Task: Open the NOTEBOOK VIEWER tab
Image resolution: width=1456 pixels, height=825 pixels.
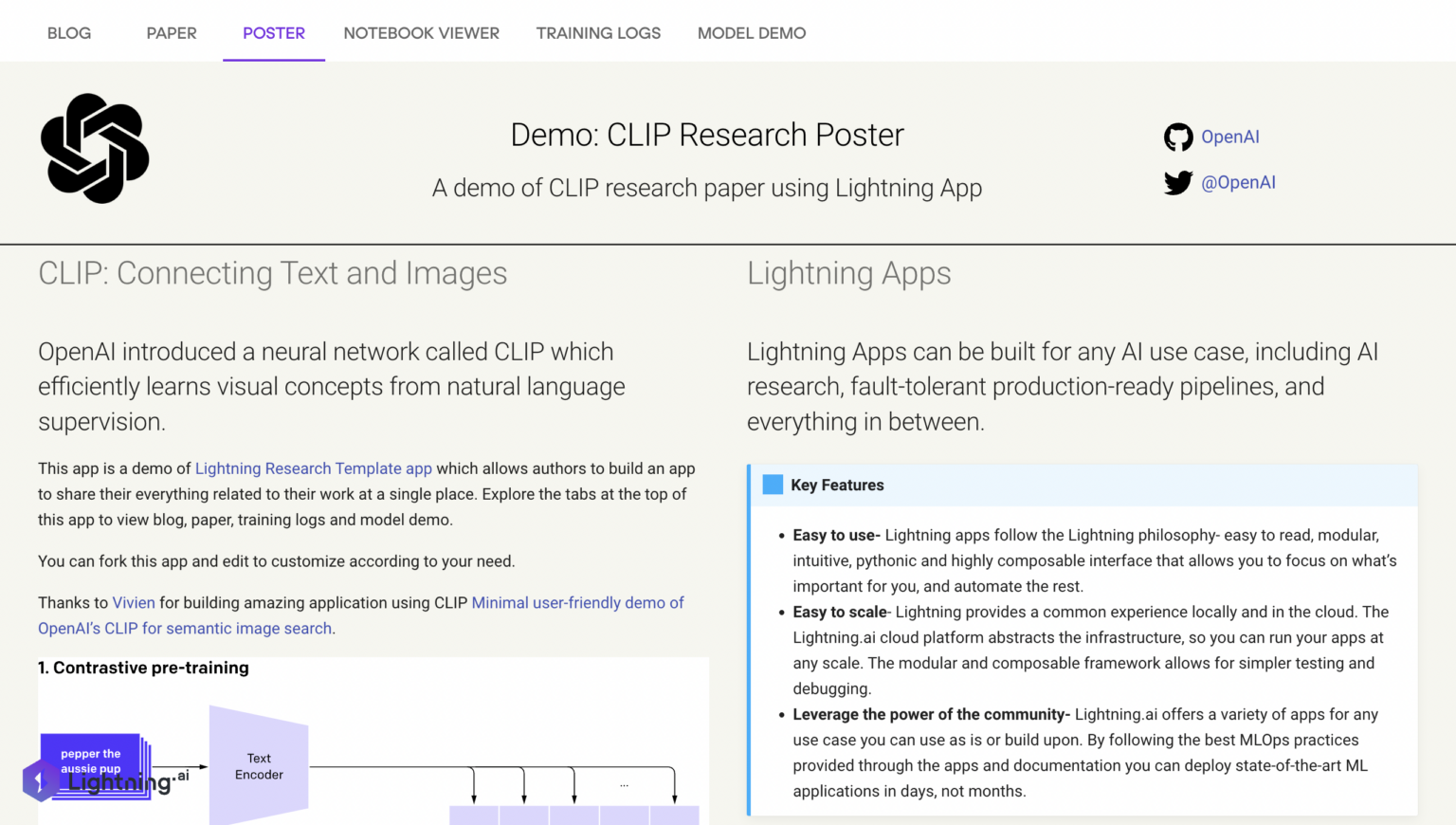Action: (x=421, y=33)
